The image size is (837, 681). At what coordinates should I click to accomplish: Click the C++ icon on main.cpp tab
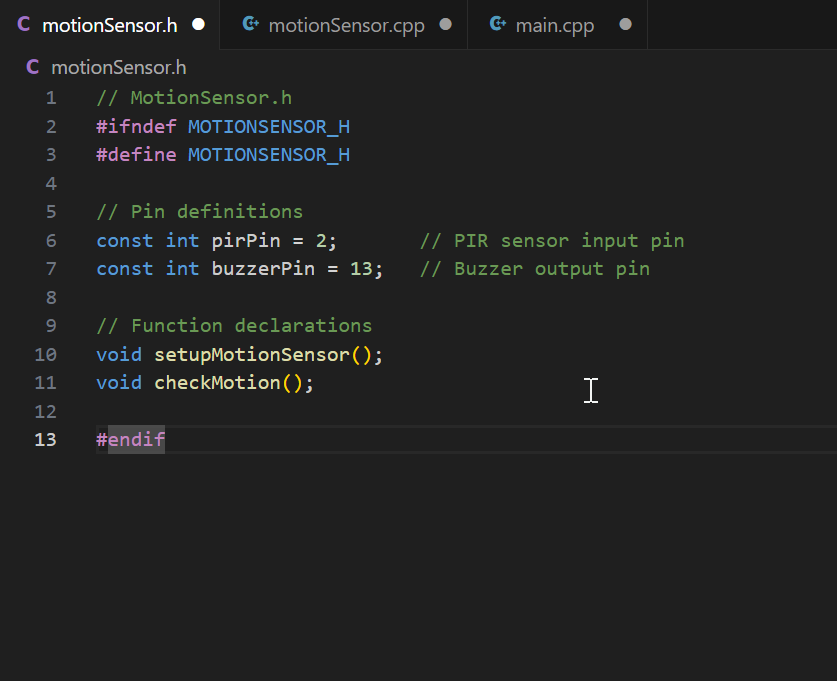coord(497,24)
